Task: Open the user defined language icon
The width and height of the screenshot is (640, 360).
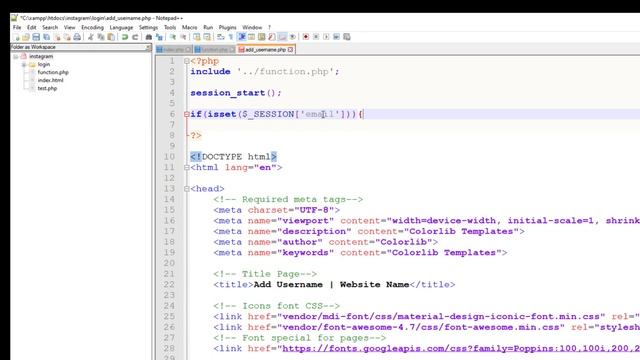Action: pos(251,37)
